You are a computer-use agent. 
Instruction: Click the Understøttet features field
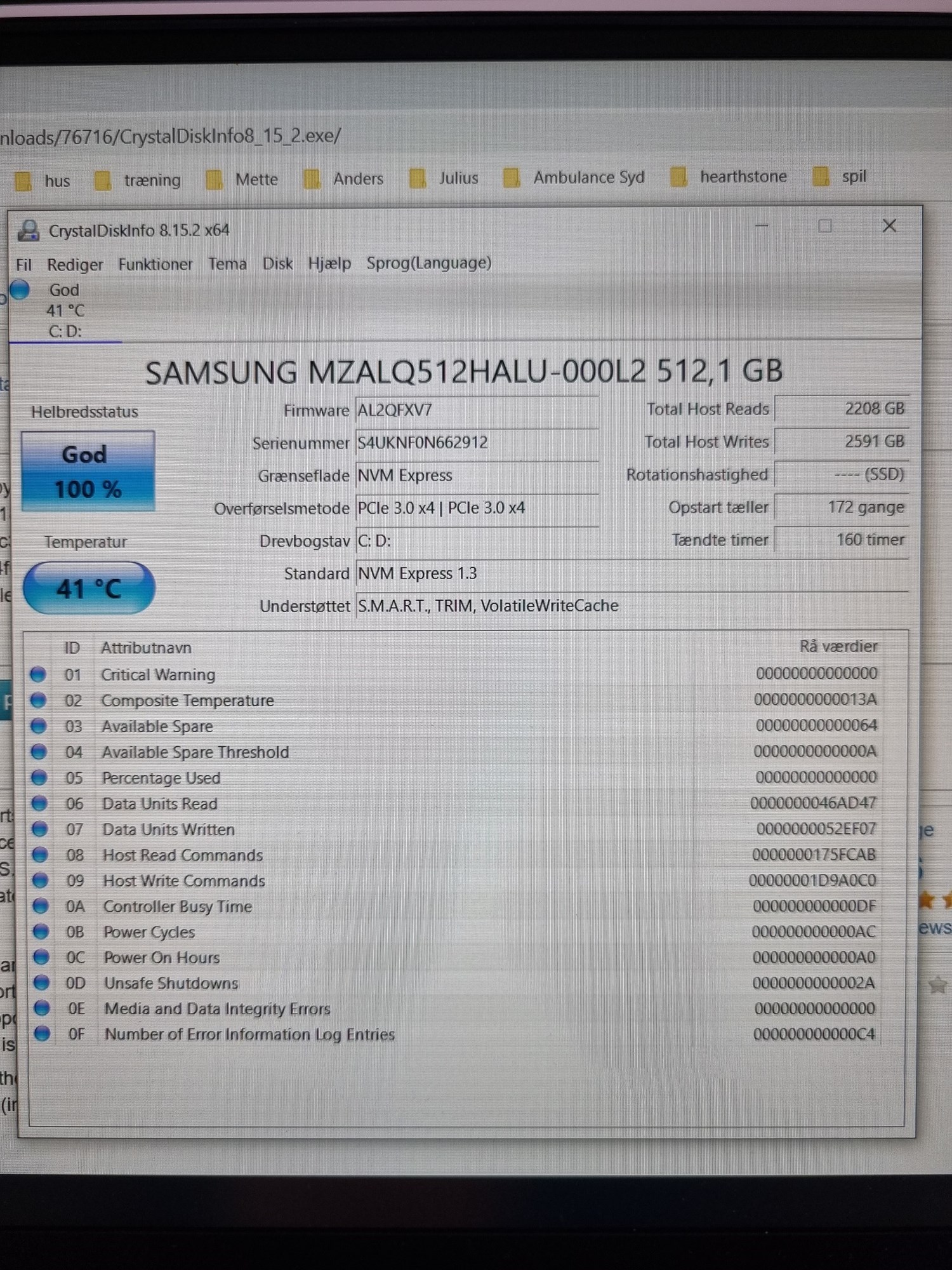pyautogui.click(x=632, y=606)
